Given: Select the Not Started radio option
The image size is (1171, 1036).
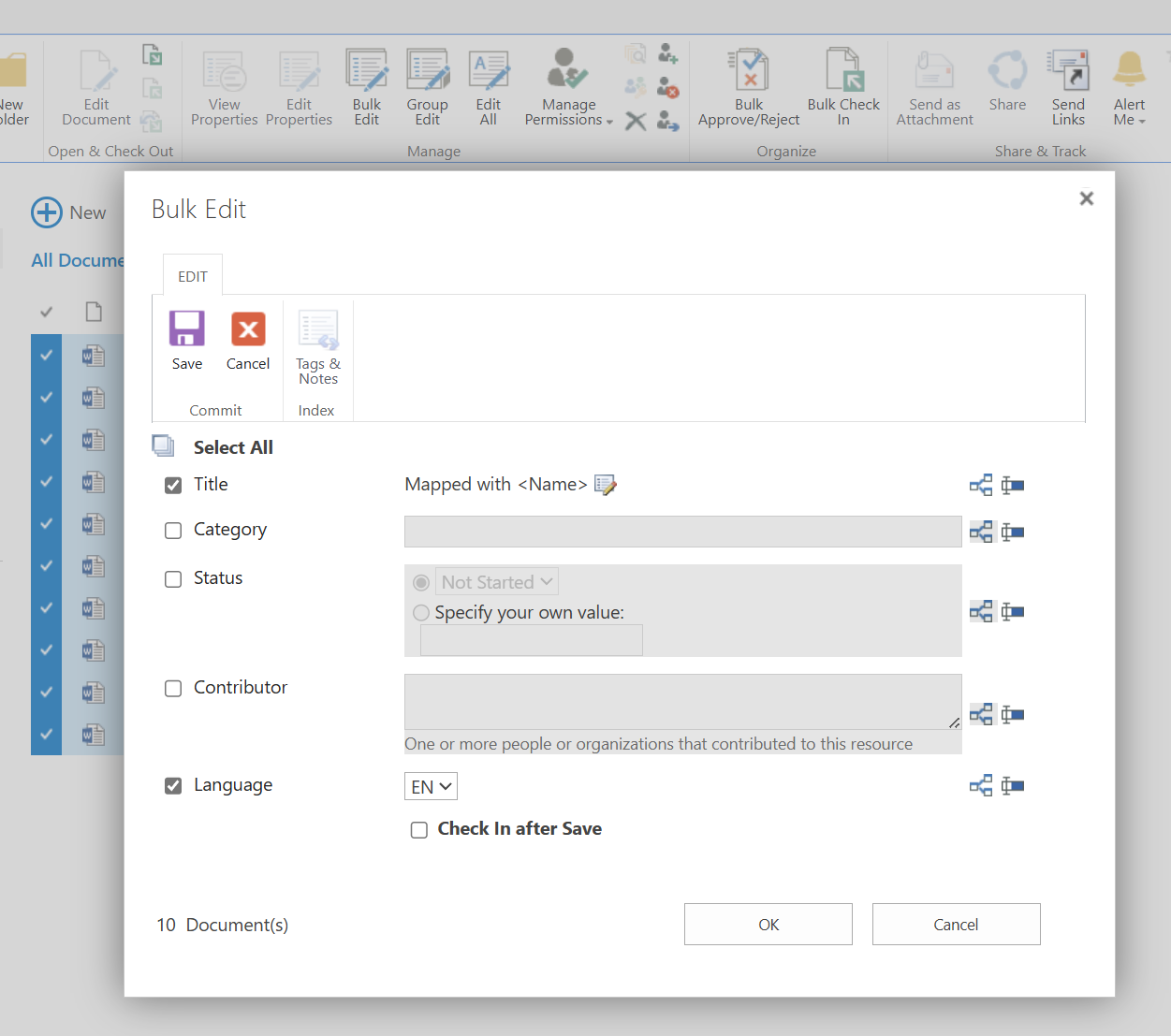Looking at the screenshot, I should (x=421, y=582).
